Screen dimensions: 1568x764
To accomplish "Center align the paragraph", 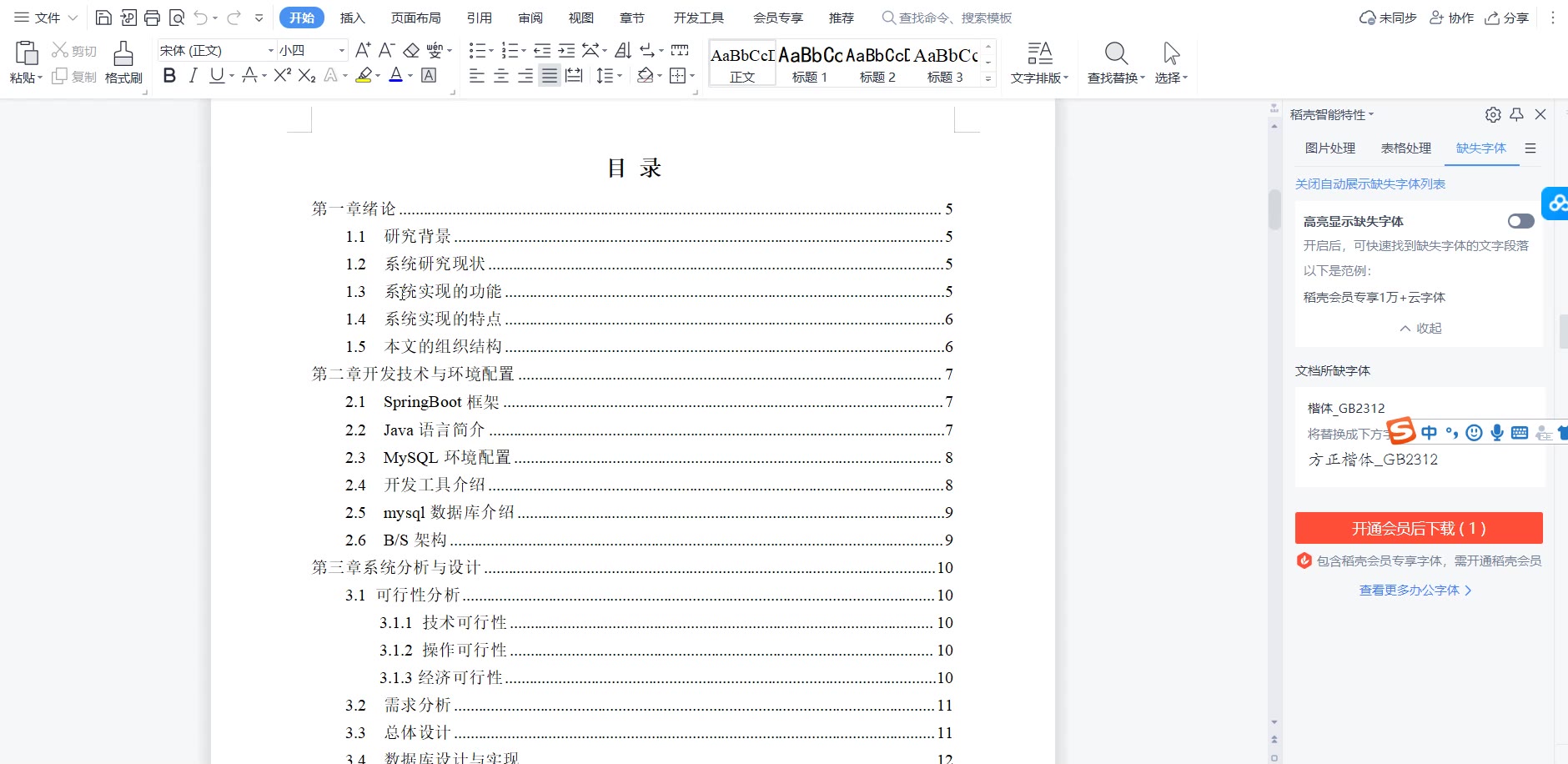I will pyautogui.click(x=501, y=76).
